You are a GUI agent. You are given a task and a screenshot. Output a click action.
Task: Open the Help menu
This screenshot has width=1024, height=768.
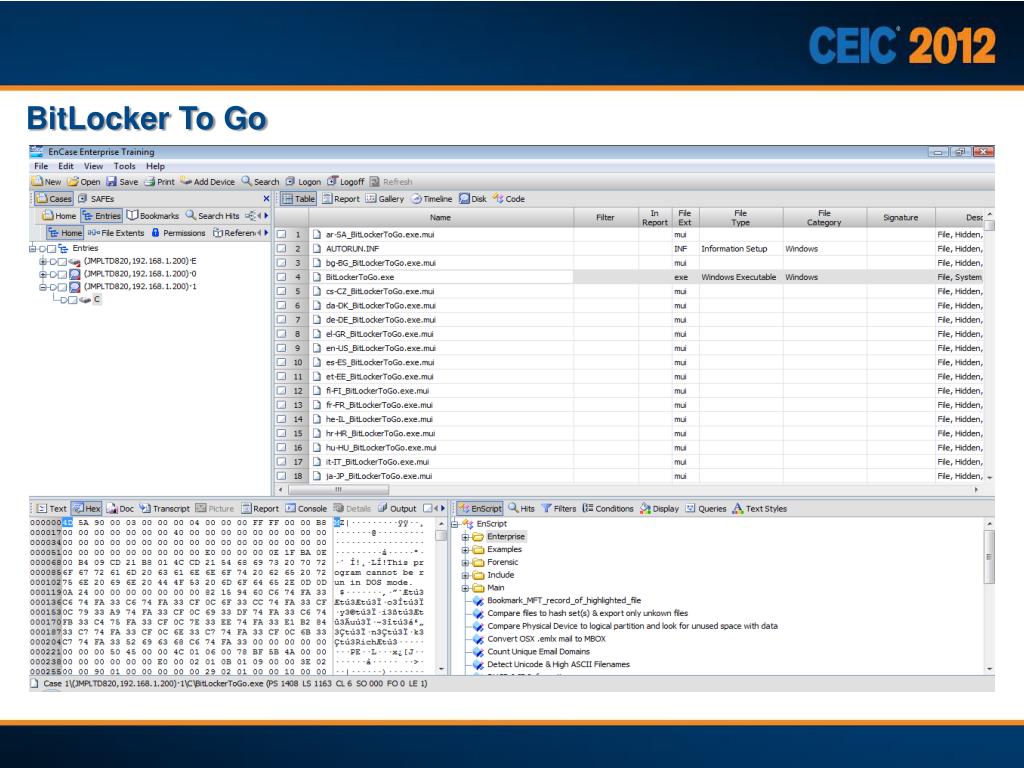click(155, 166)
